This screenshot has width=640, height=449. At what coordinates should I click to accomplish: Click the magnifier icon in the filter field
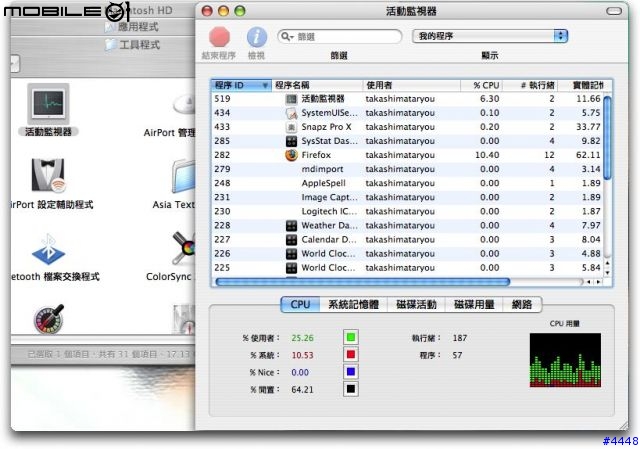287,37
